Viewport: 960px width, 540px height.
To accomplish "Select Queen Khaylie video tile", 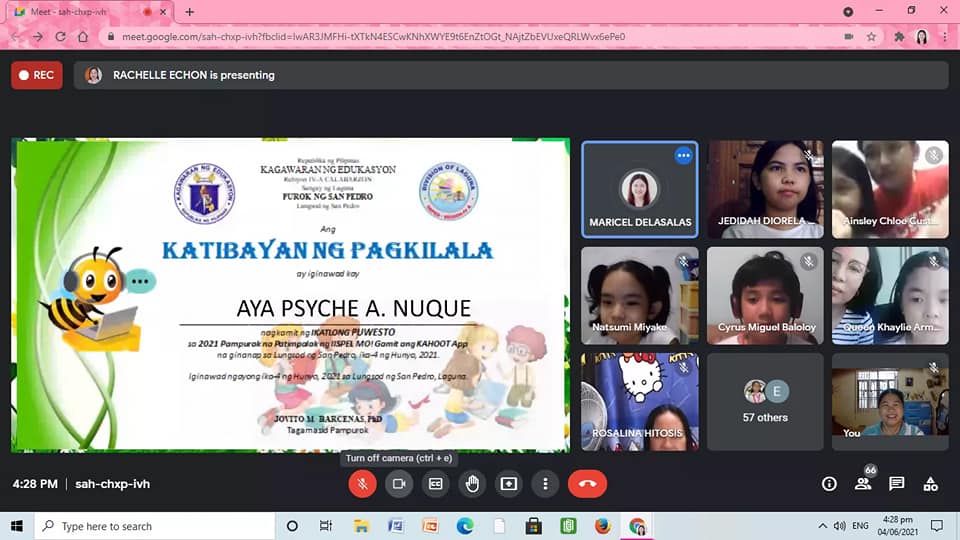I will coord(890,295).
